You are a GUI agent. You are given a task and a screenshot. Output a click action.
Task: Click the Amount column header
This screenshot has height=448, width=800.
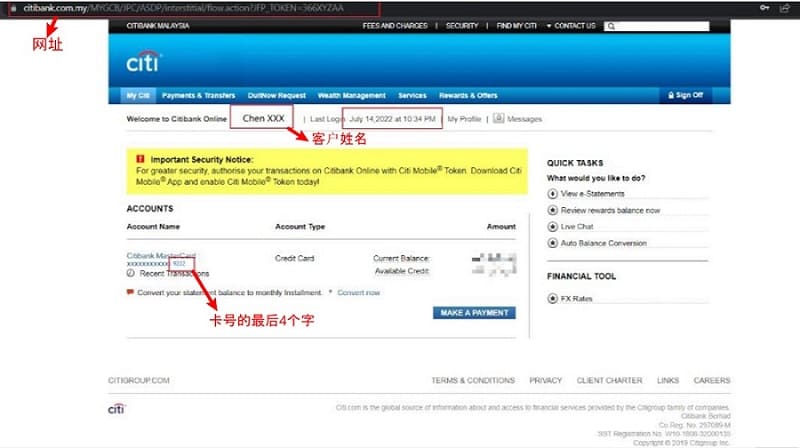(501, 227)
